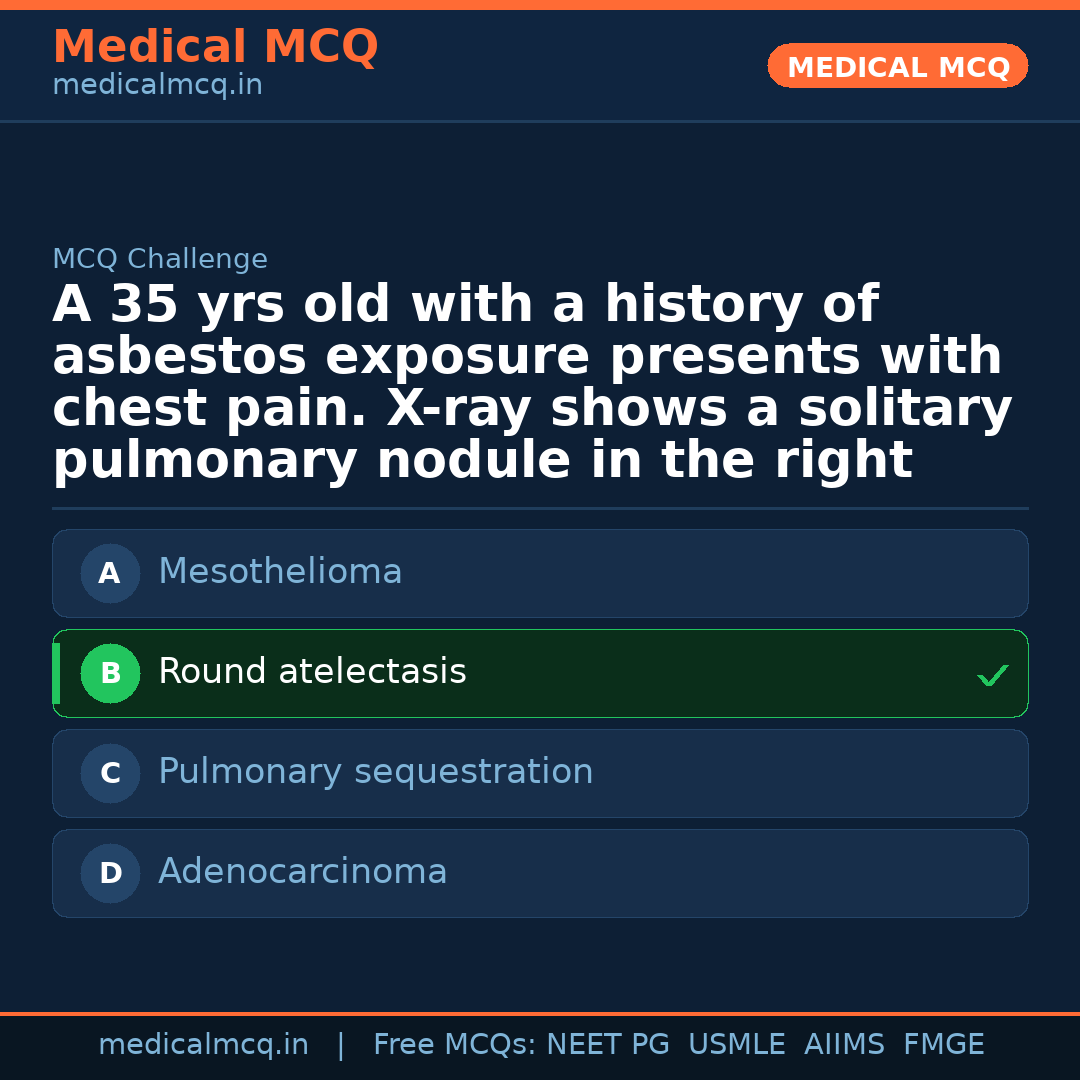Screen dimensions: 1080x1080
Task: Click the green checkmark on Round atelectasis
Action: [x=992, y=676]
